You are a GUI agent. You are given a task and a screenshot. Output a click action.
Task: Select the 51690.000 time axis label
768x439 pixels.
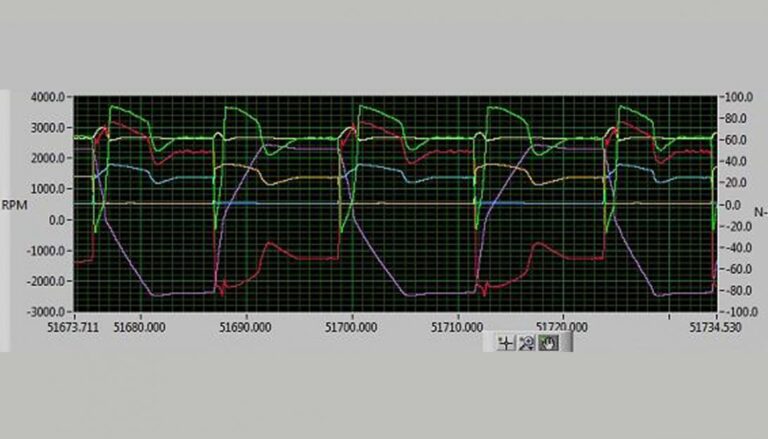245,327
